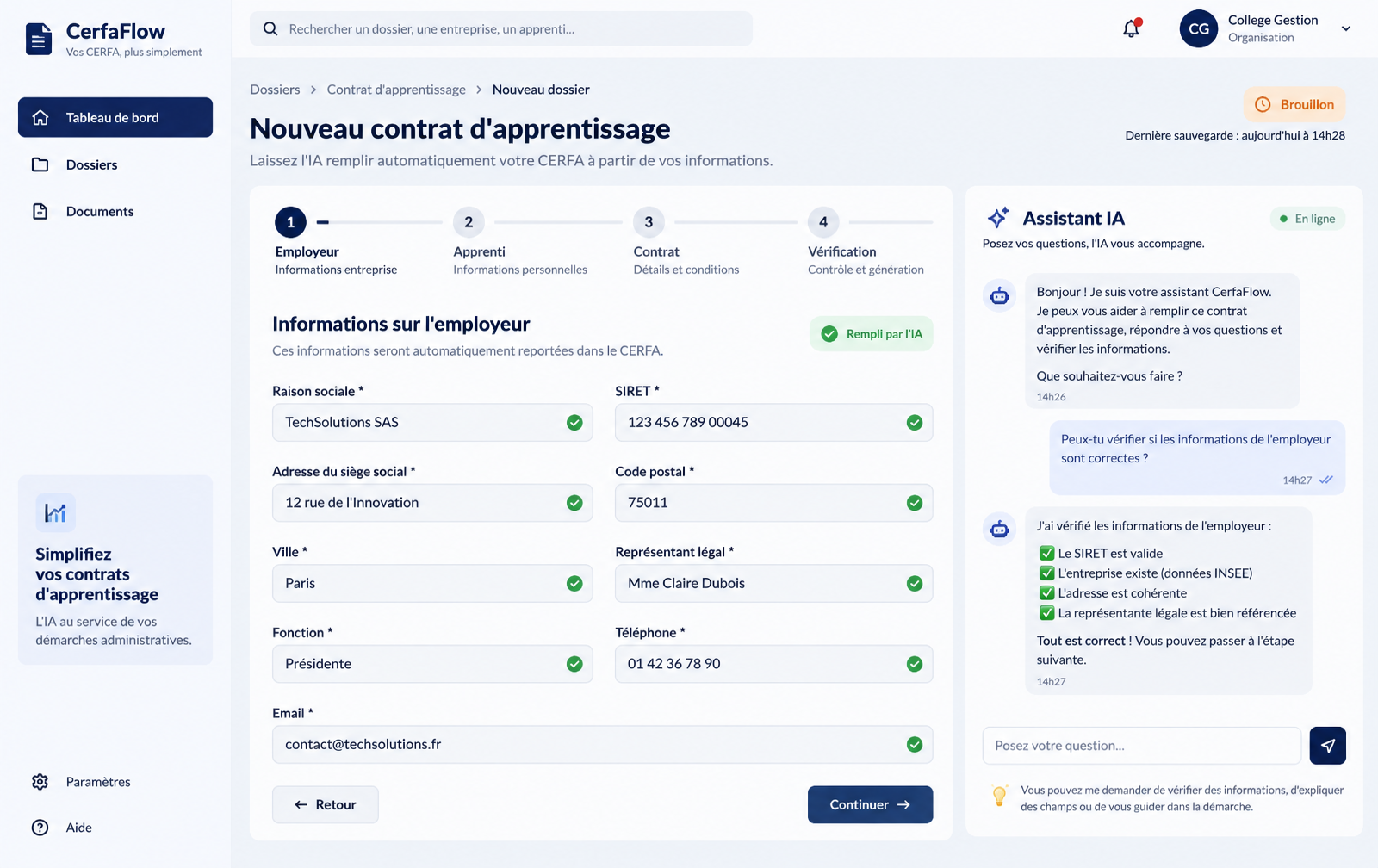The width and height of the screenshot is (1378, 868).
Task: Click the Assistant IA sparkle icon
Action: pyautogui.click(x=998, y=218)
